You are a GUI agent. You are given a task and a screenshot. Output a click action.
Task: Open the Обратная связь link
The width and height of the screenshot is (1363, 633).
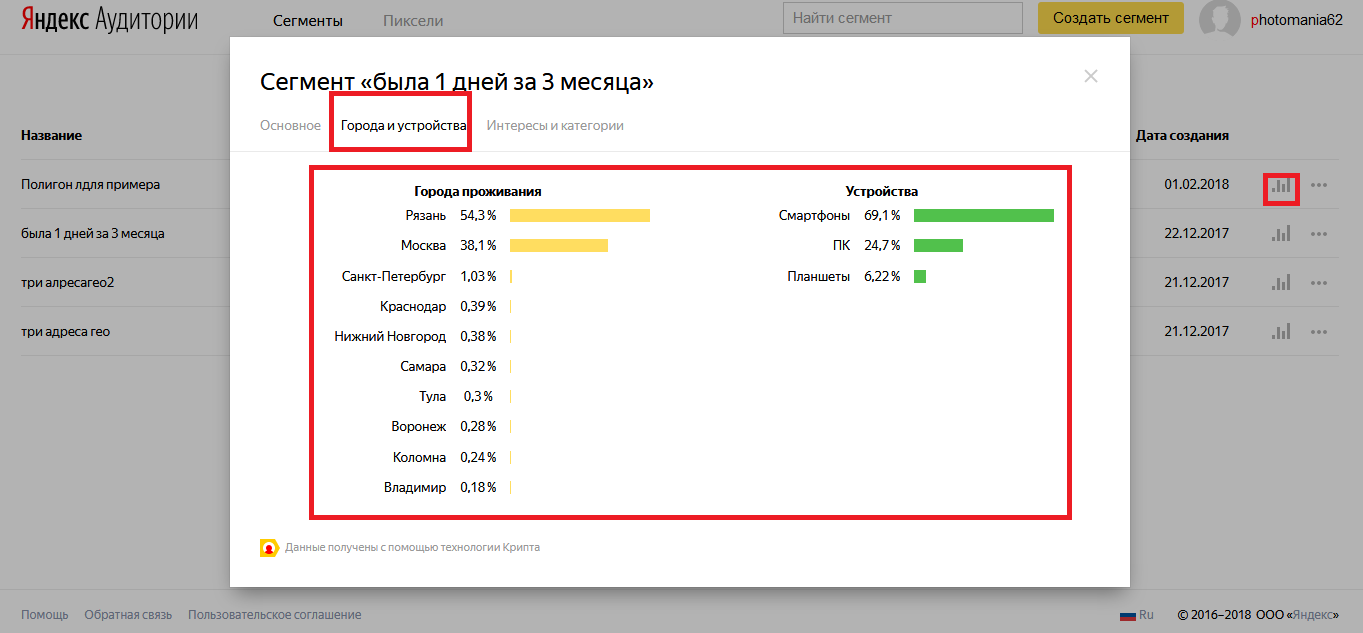coord(128,615)
